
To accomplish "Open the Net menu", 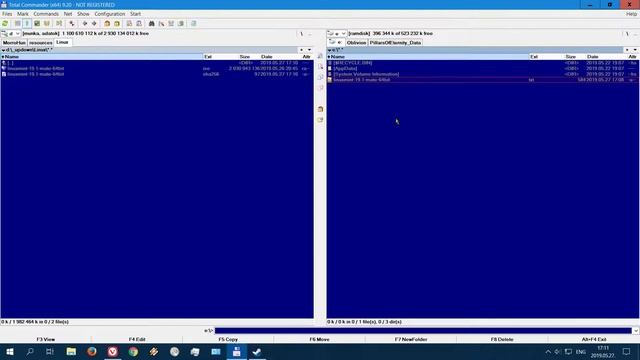I will 68,14.
